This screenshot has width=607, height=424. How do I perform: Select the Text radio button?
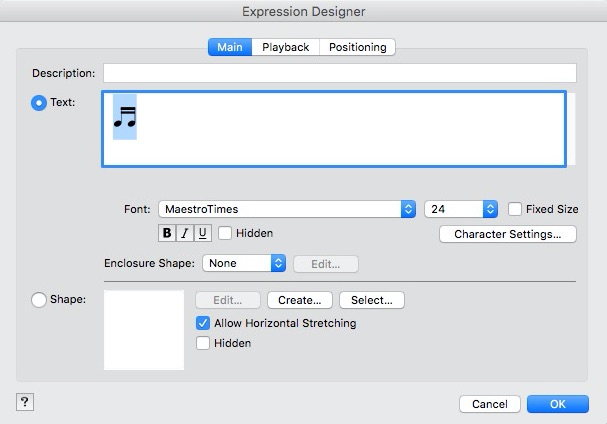pyautogui.click(x=40, y=102)
